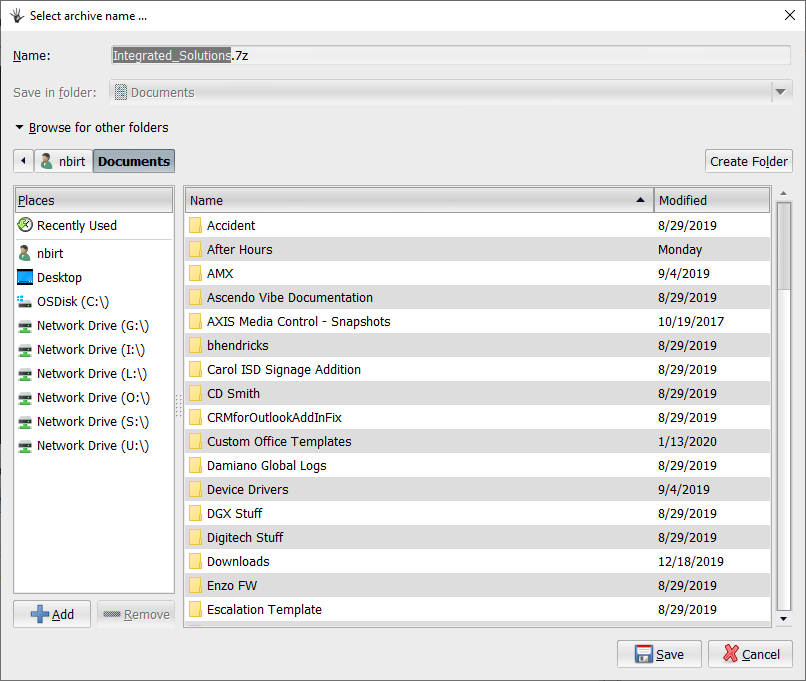
Task: Add a bookmark with the Add button
Action: [52, 614]
